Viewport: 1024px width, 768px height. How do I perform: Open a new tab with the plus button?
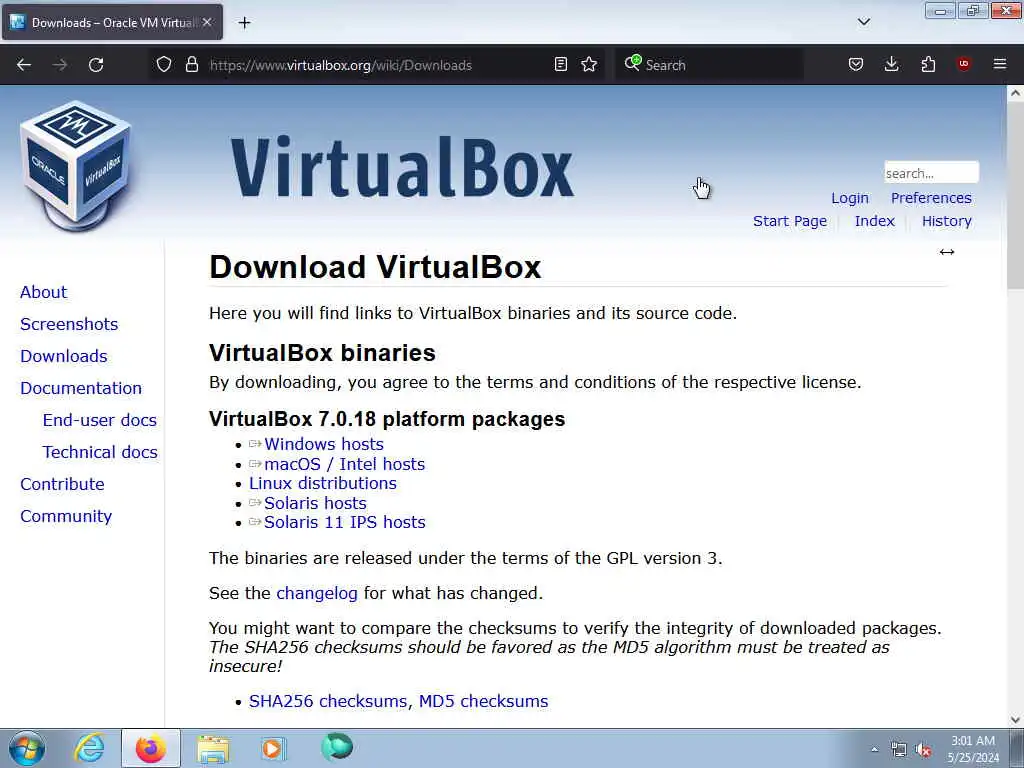(244, 23)
